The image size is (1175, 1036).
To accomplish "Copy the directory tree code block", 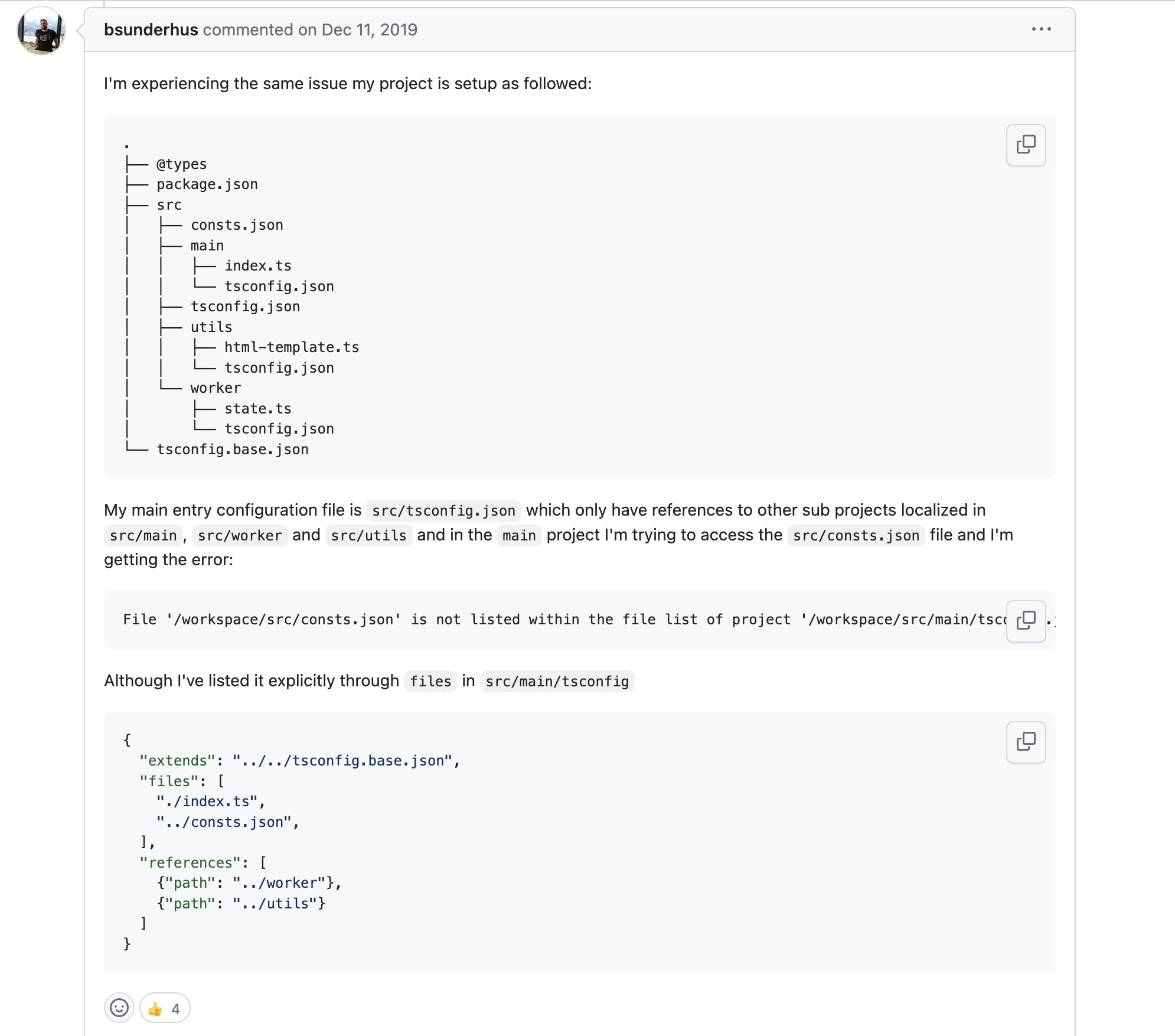I will [1026, 145].
